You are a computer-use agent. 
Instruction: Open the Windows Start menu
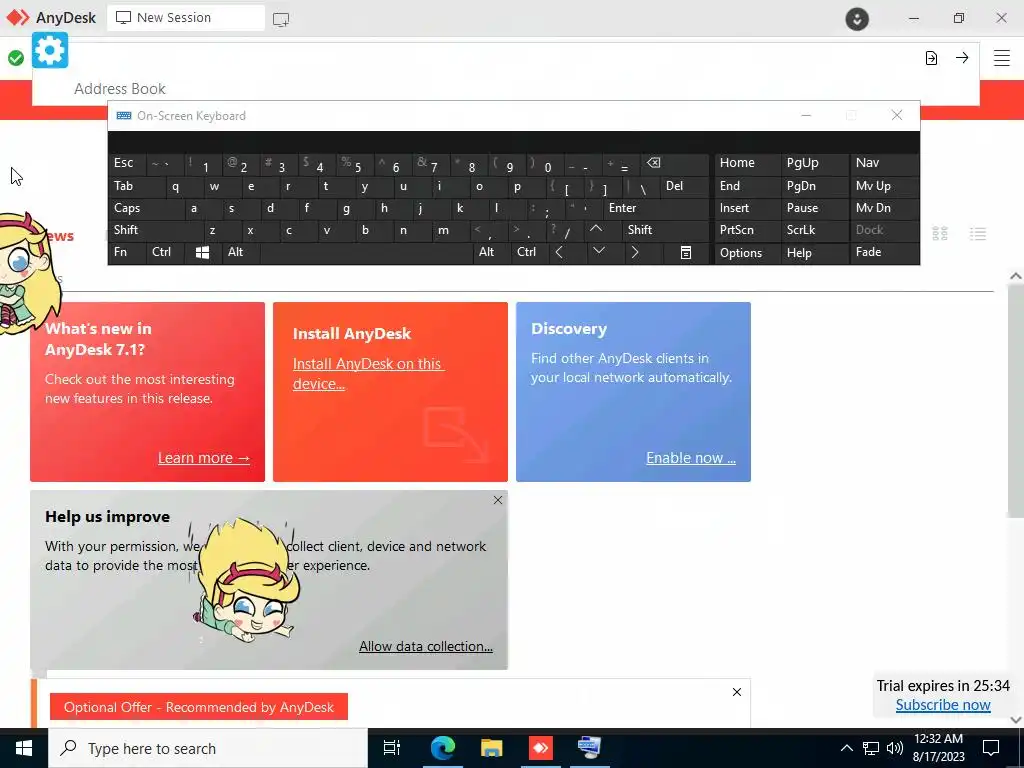point(24,748)
